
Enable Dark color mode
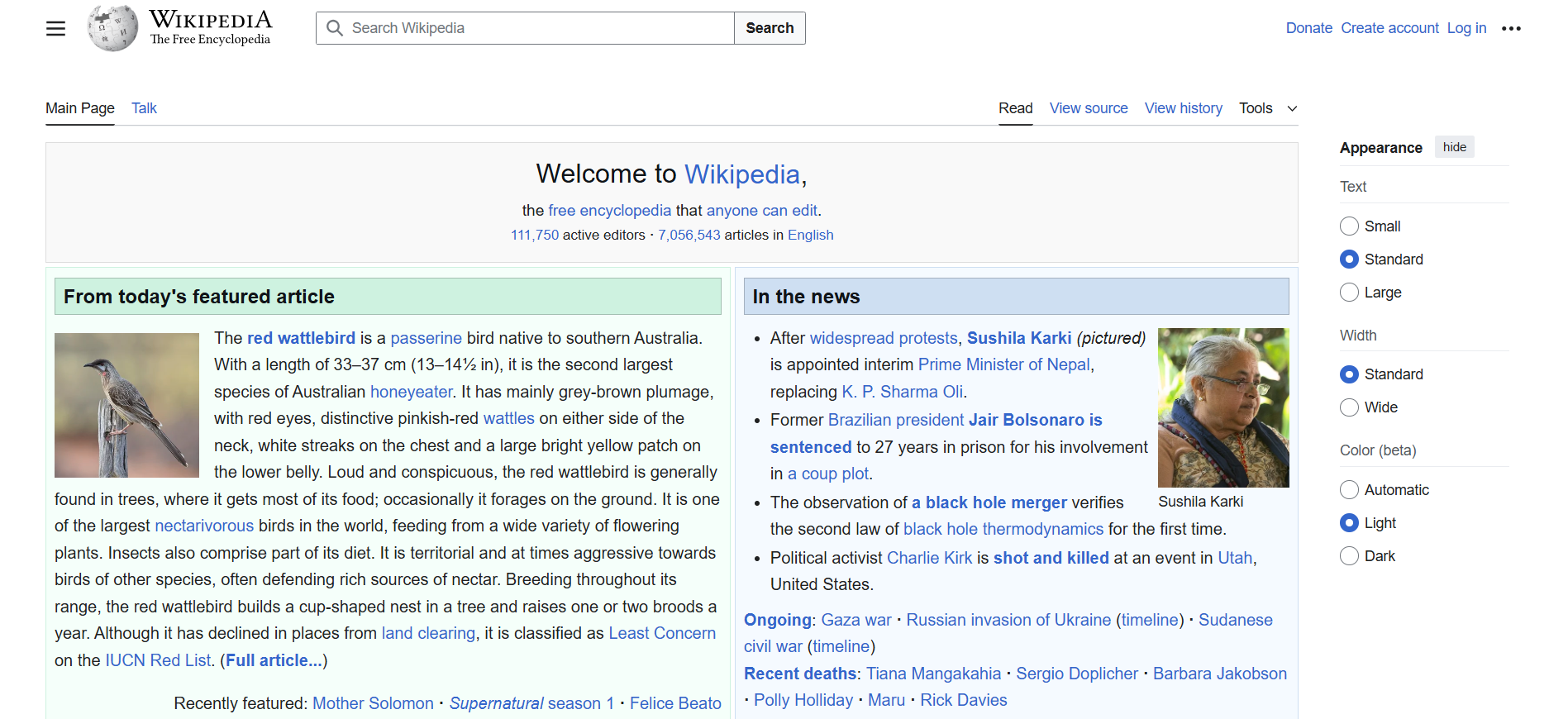1349,556
